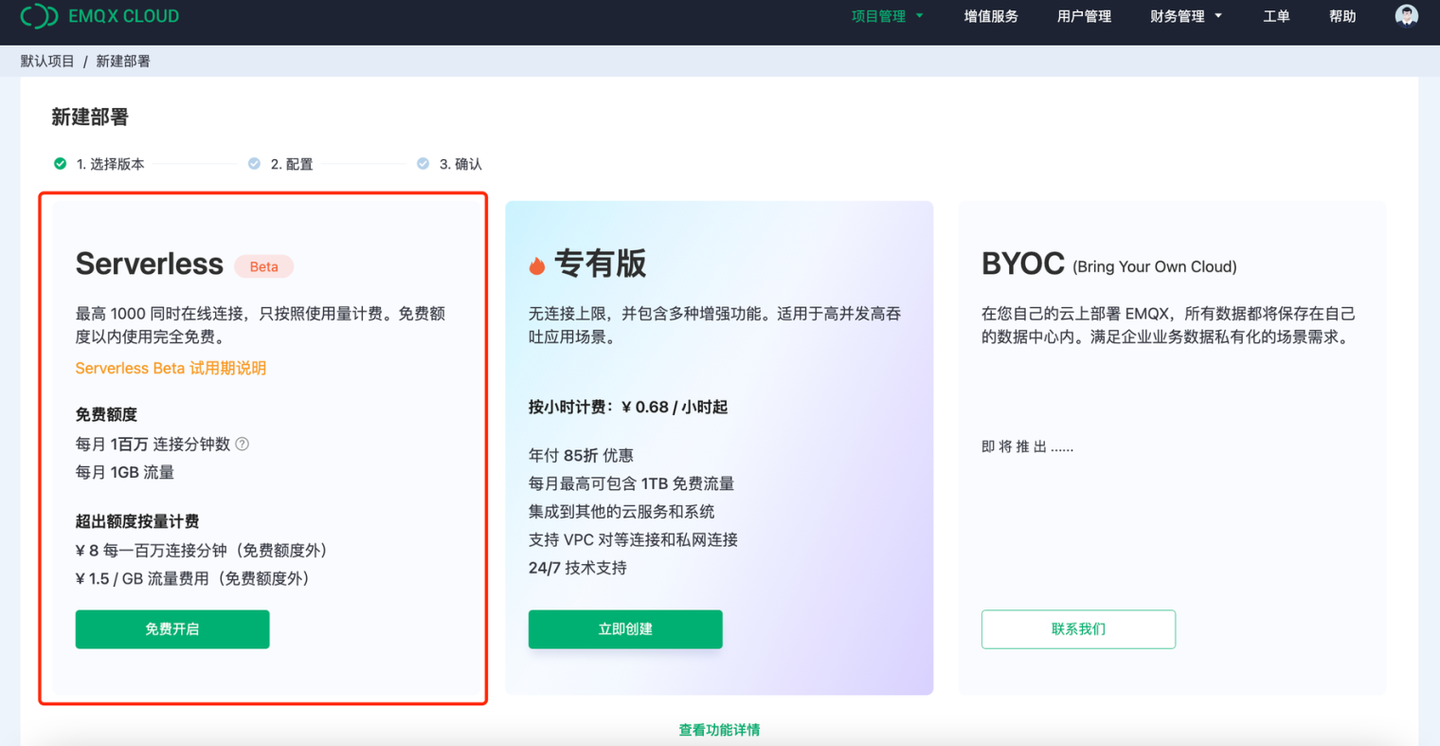
Task: Open the user avatar profile icon
Action: (1406, 15)
